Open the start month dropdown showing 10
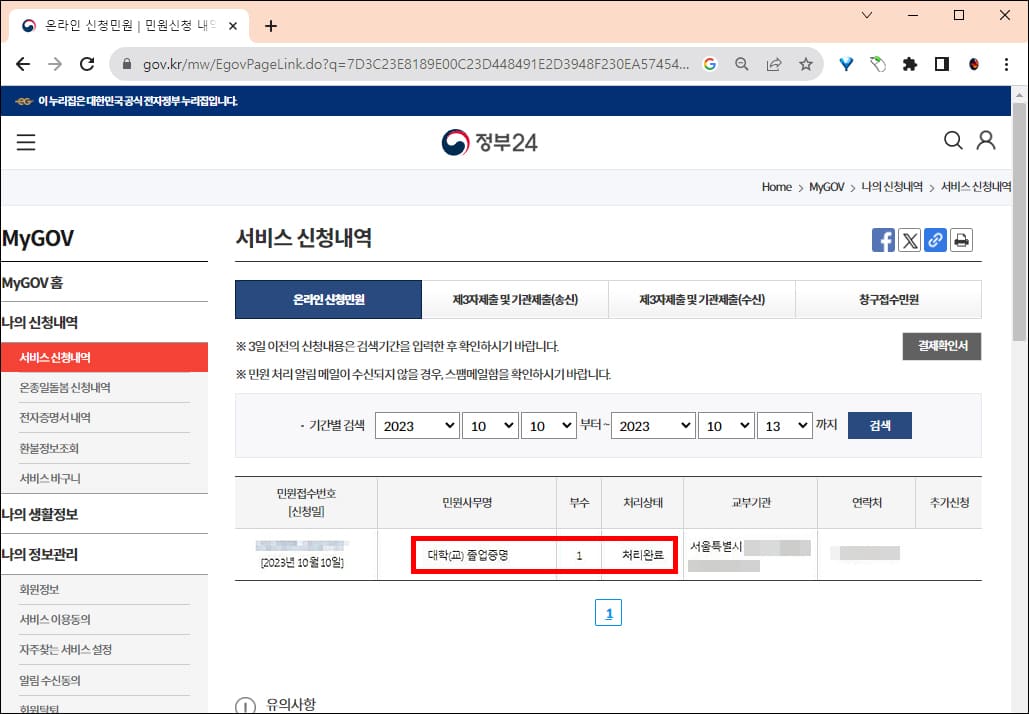 (490, 425)
